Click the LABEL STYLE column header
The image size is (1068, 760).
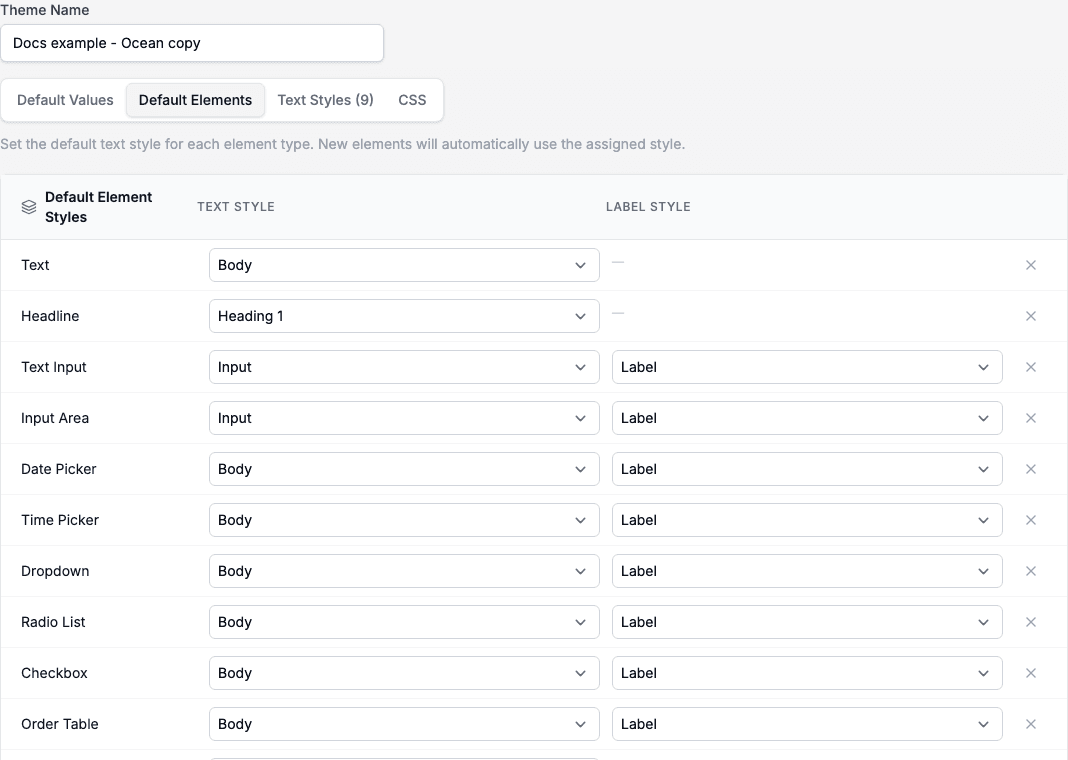pyautogui.click(x=648, y=206)
